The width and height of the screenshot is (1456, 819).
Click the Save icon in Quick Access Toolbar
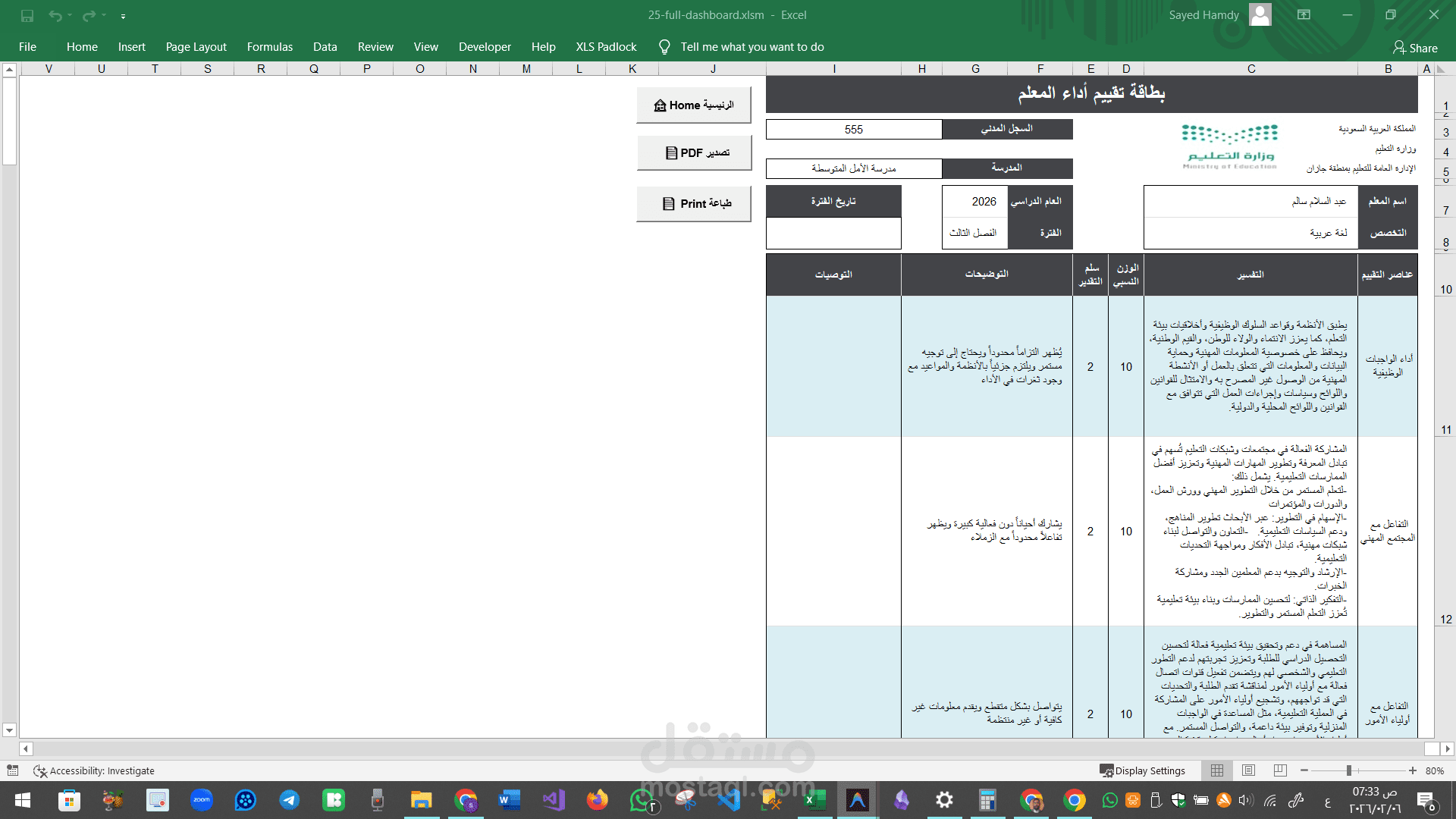27,15
